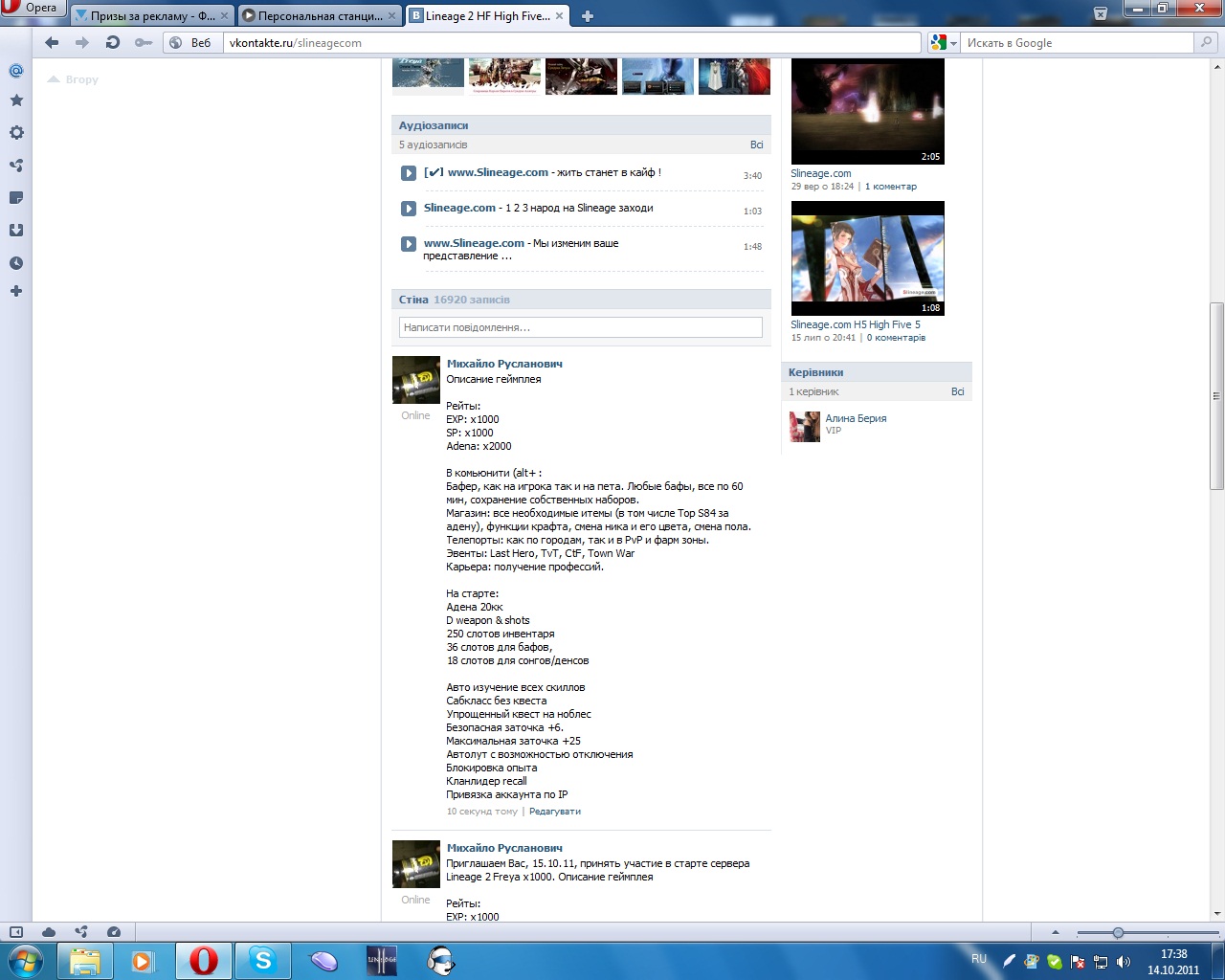Open Skype from the taskbar
The height and width of the screenshot is (980, 1225).
point(262,961)
